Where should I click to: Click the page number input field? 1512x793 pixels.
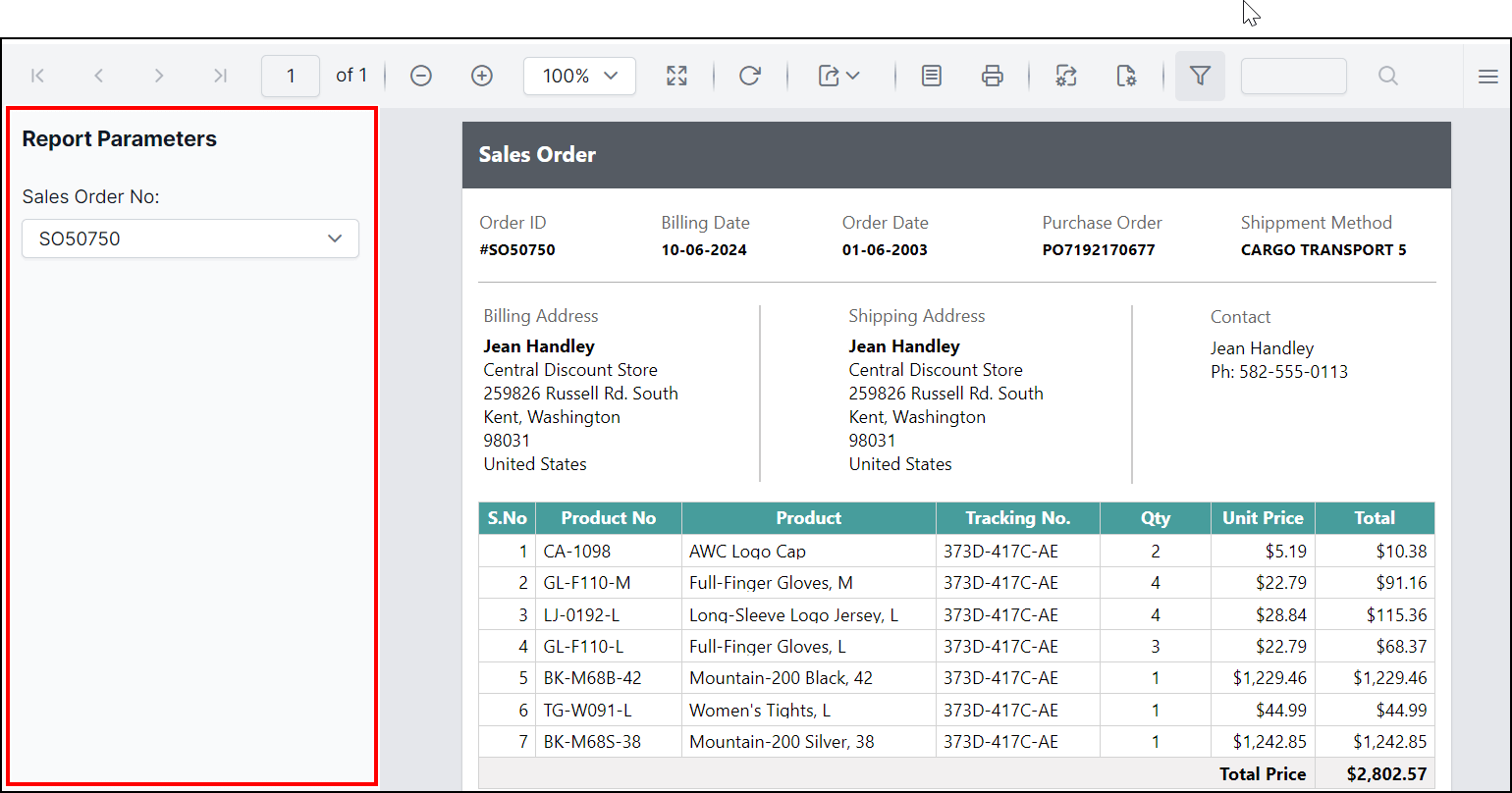click(x=291, y=76)
